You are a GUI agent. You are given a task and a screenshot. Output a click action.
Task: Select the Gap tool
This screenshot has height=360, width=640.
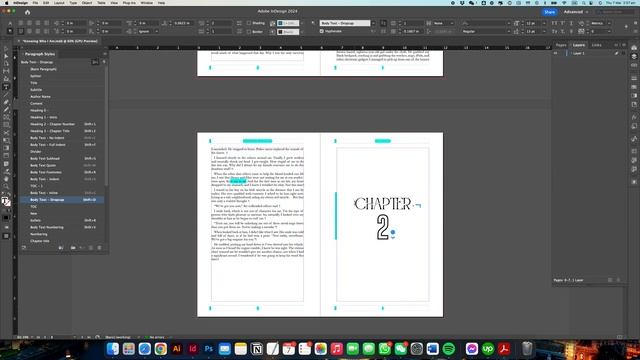point(6,71)
